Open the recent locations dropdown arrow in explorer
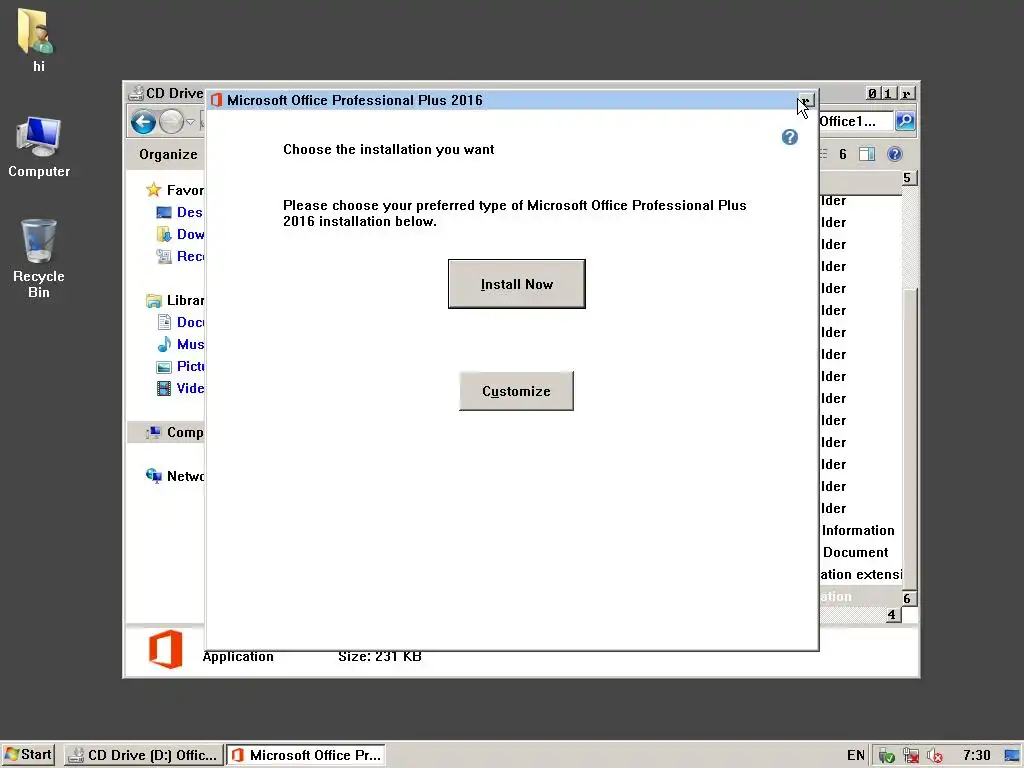This screenshot has height=768, width=1024. pos(190,122)
